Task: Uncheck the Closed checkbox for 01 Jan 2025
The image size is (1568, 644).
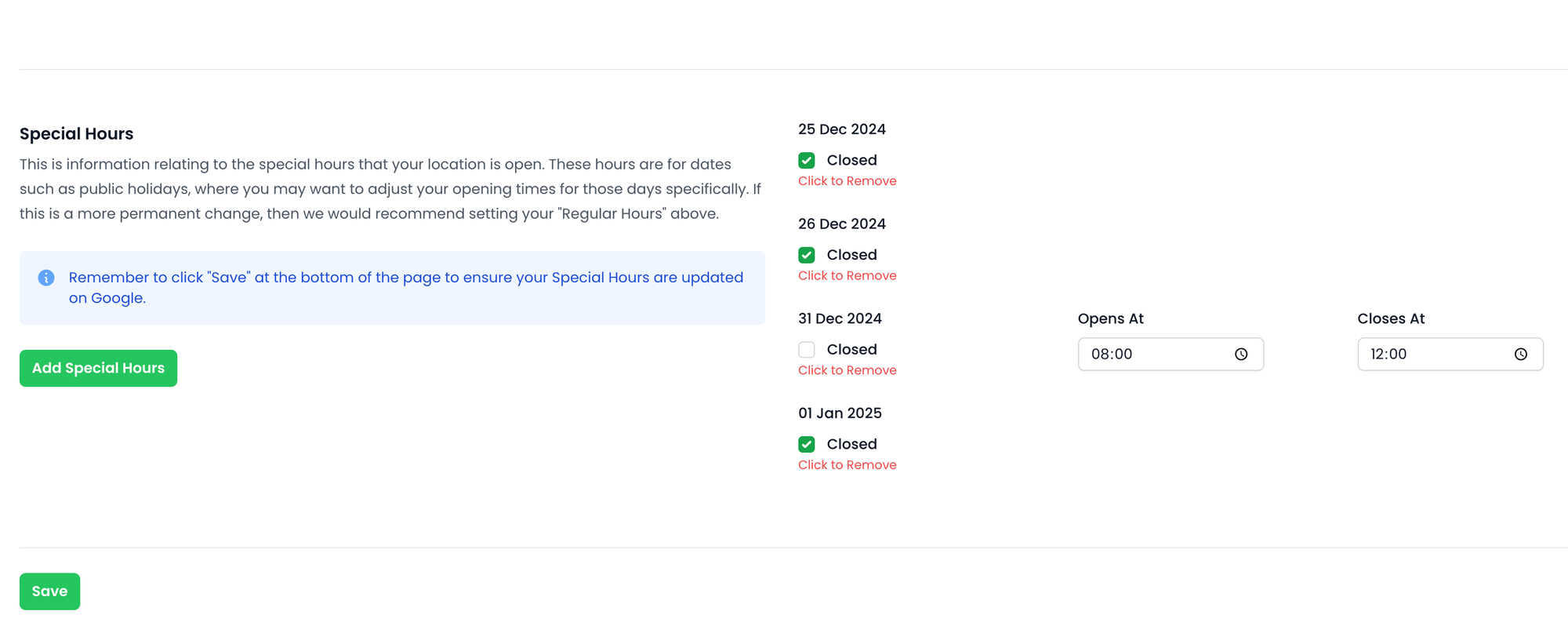Action: point(806,444)
